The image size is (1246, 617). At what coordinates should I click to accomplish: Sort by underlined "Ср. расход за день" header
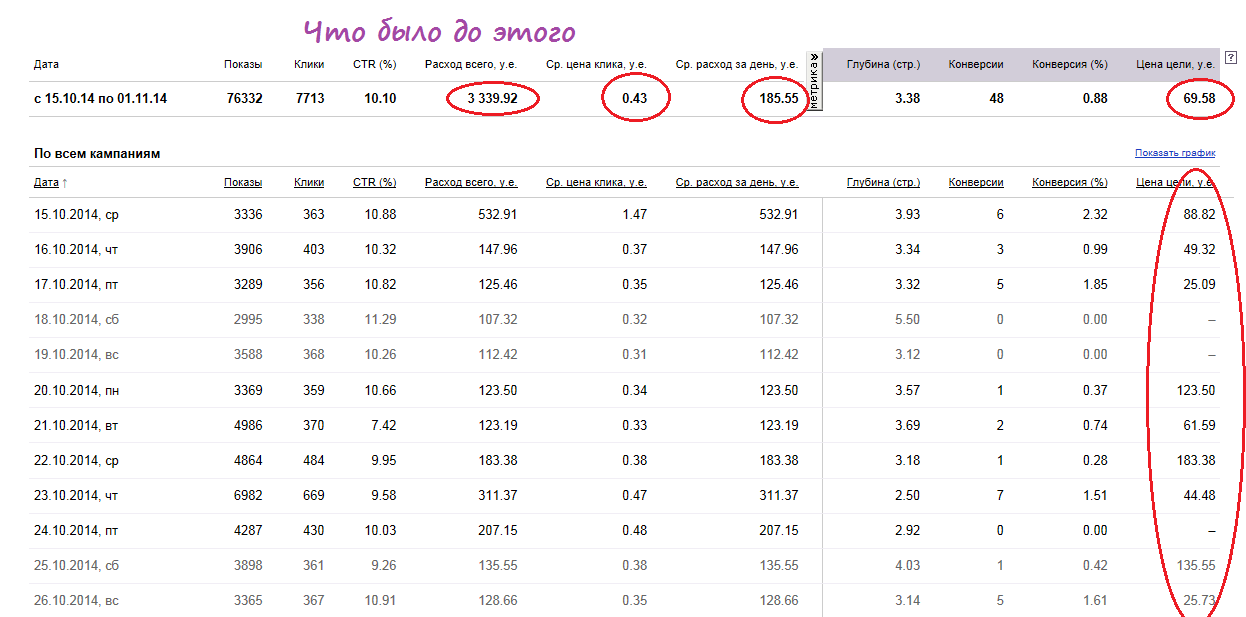tap(737, 183)
